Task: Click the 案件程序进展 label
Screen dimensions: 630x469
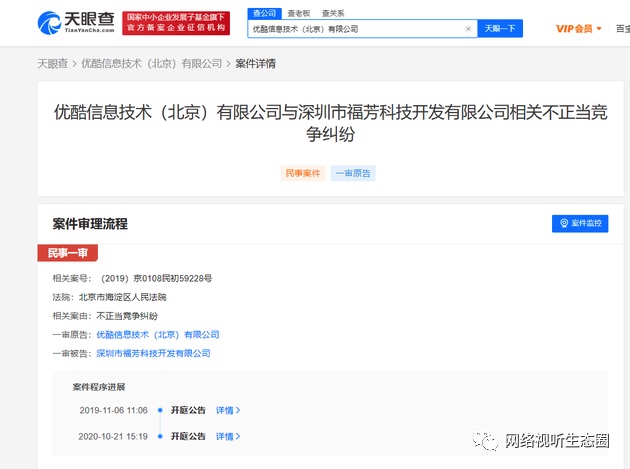Action: [99, 387]
